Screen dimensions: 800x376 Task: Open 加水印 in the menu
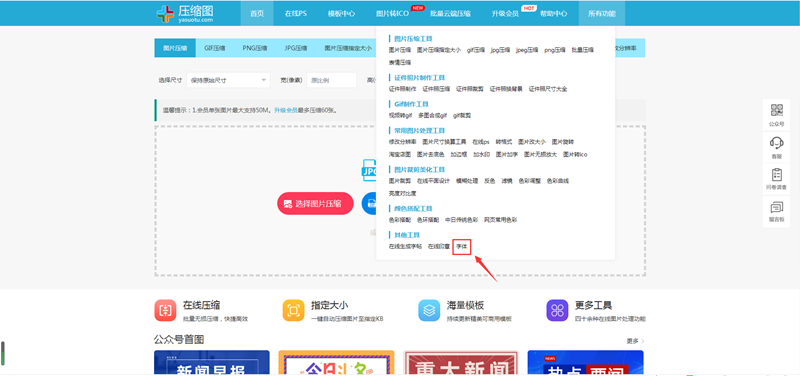tap(481, 154)
